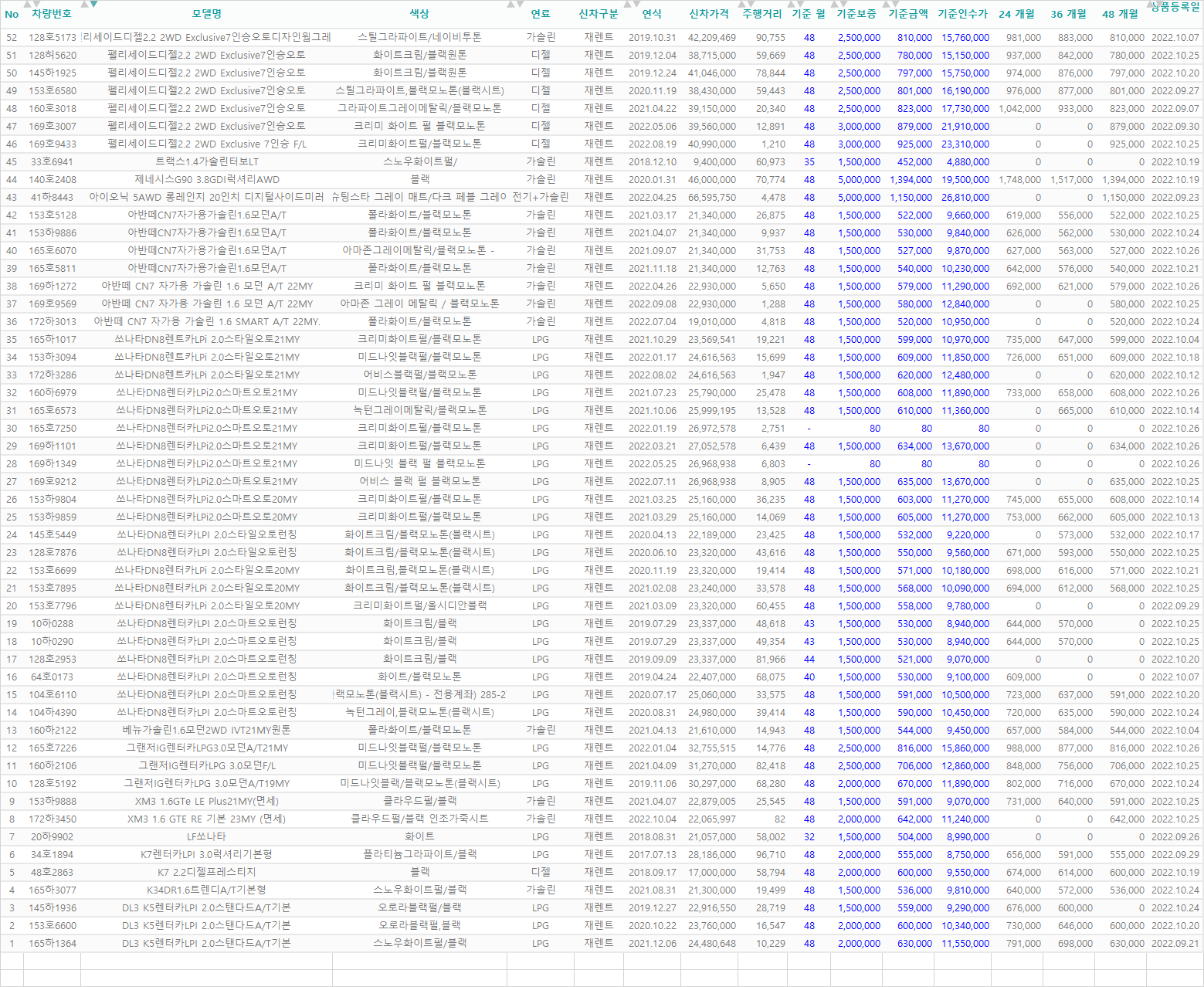1204x987 pixels.
Task: Click the 신차구분 column header
Action: (599, 14)
